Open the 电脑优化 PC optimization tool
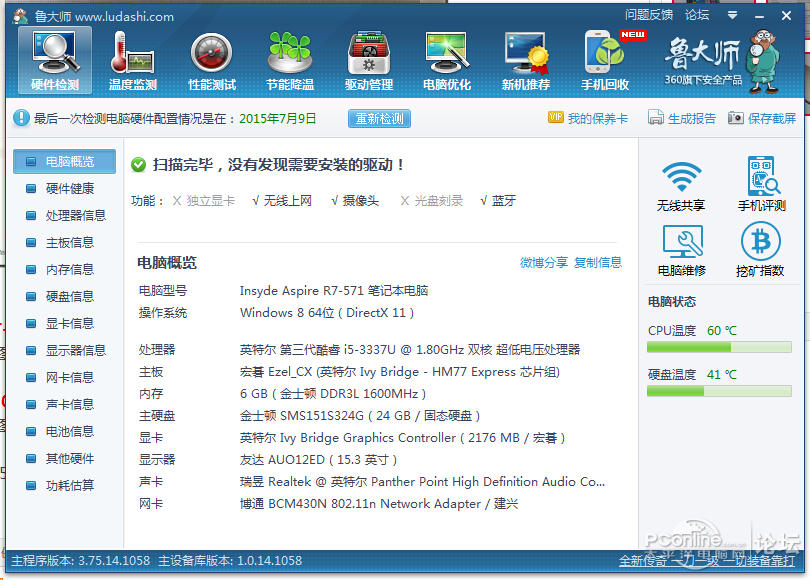This screenshot has height=580, width=810. pyautogui.click(x=447, y=61)
